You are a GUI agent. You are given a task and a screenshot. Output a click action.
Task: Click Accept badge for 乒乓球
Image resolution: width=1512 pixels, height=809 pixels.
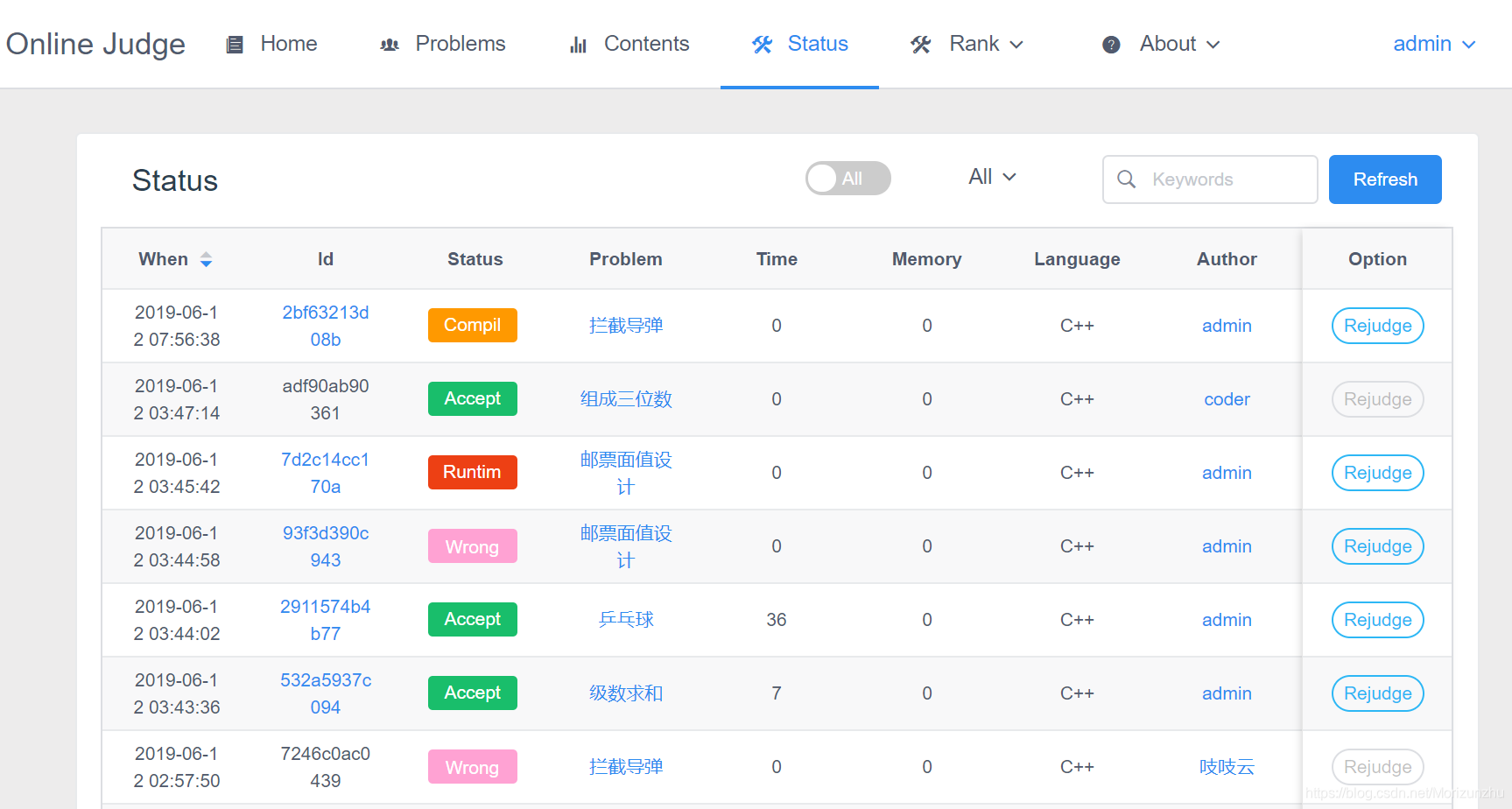coord(473,619)
